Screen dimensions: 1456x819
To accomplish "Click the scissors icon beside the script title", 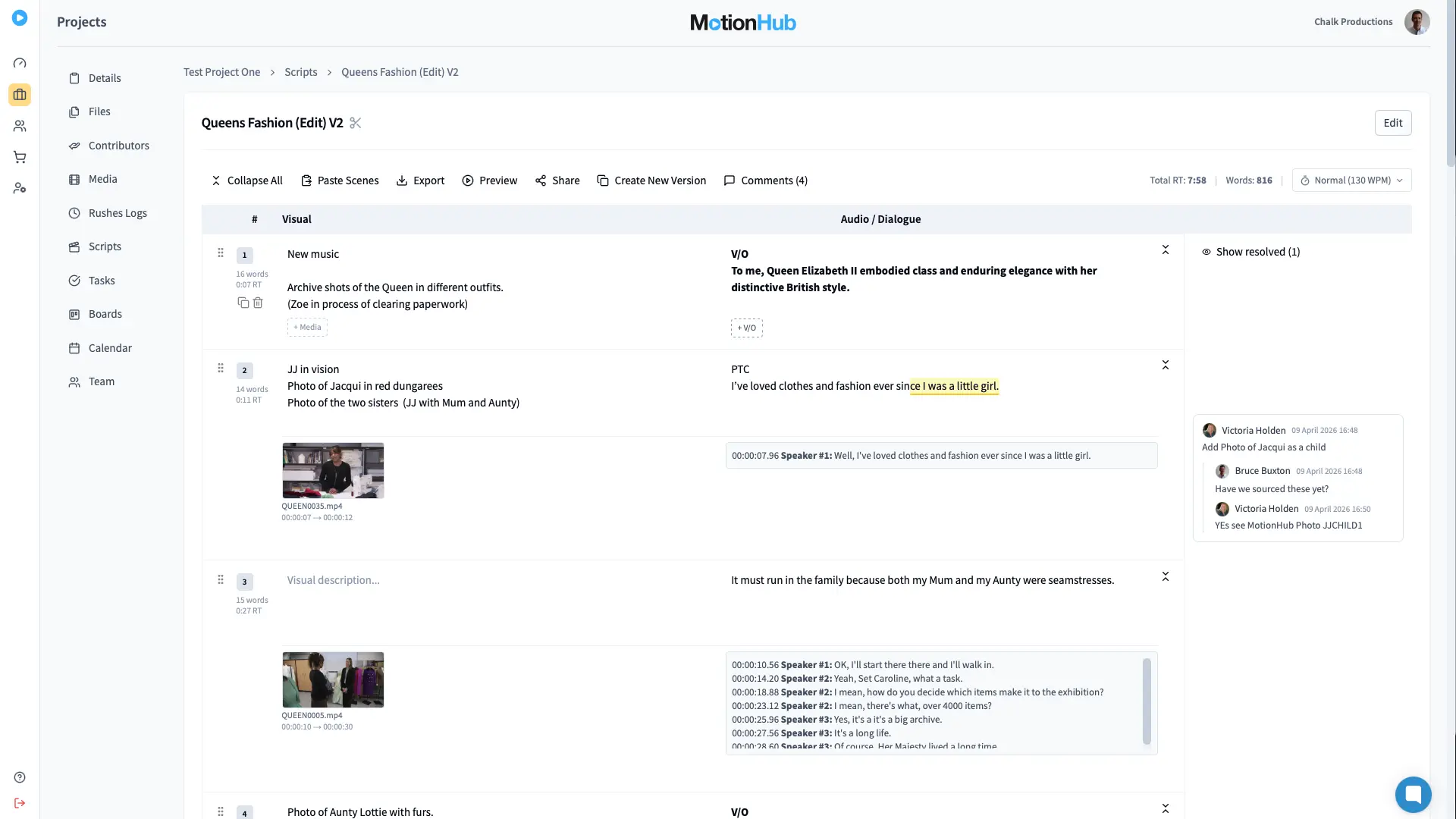I will click(x=355, y=122).
